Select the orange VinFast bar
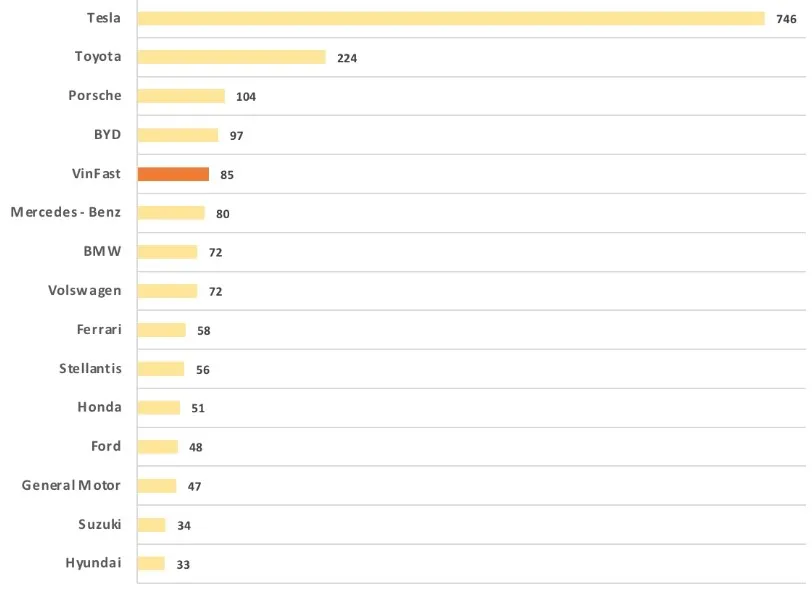Screen dimensions: 812x595 (173, 174)
